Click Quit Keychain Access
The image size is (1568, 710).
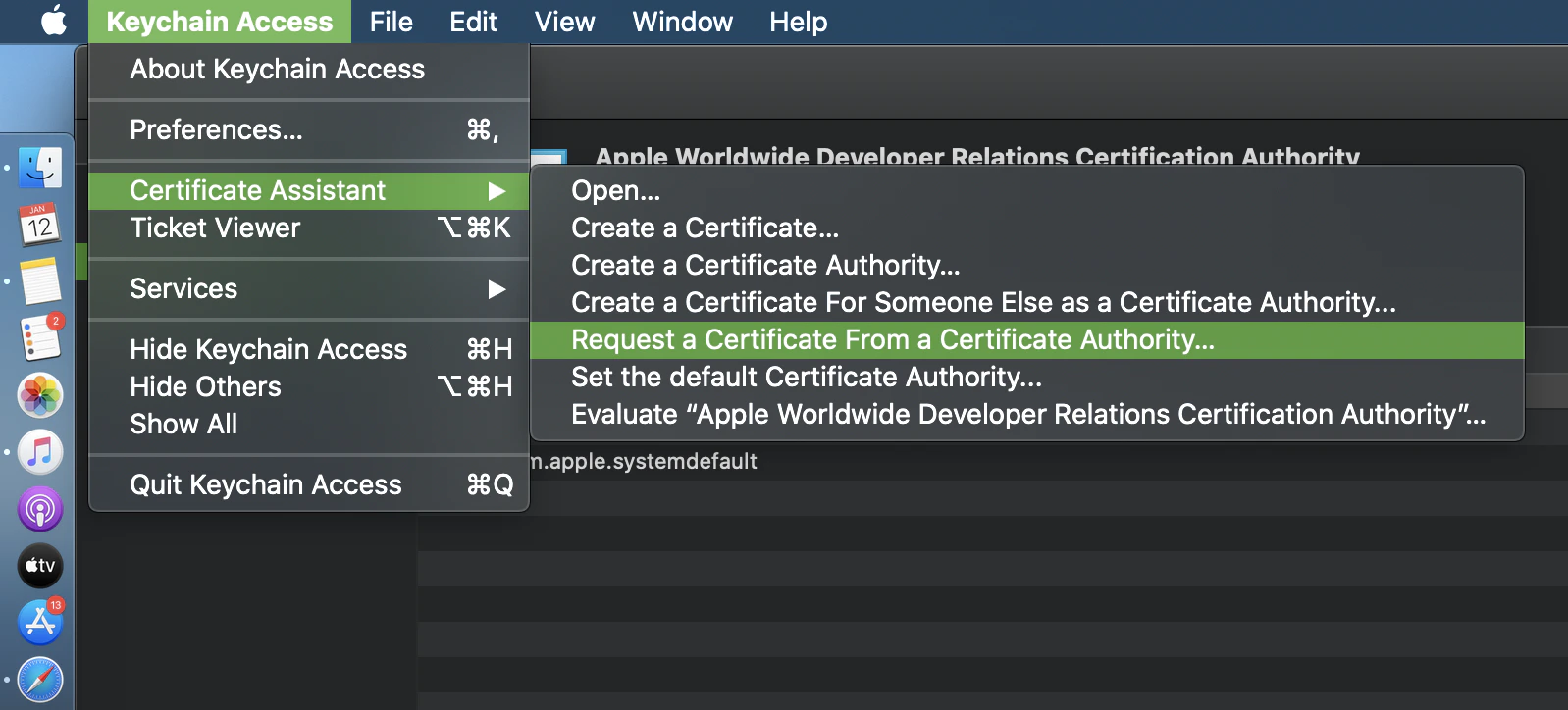(x=265, y=484)
